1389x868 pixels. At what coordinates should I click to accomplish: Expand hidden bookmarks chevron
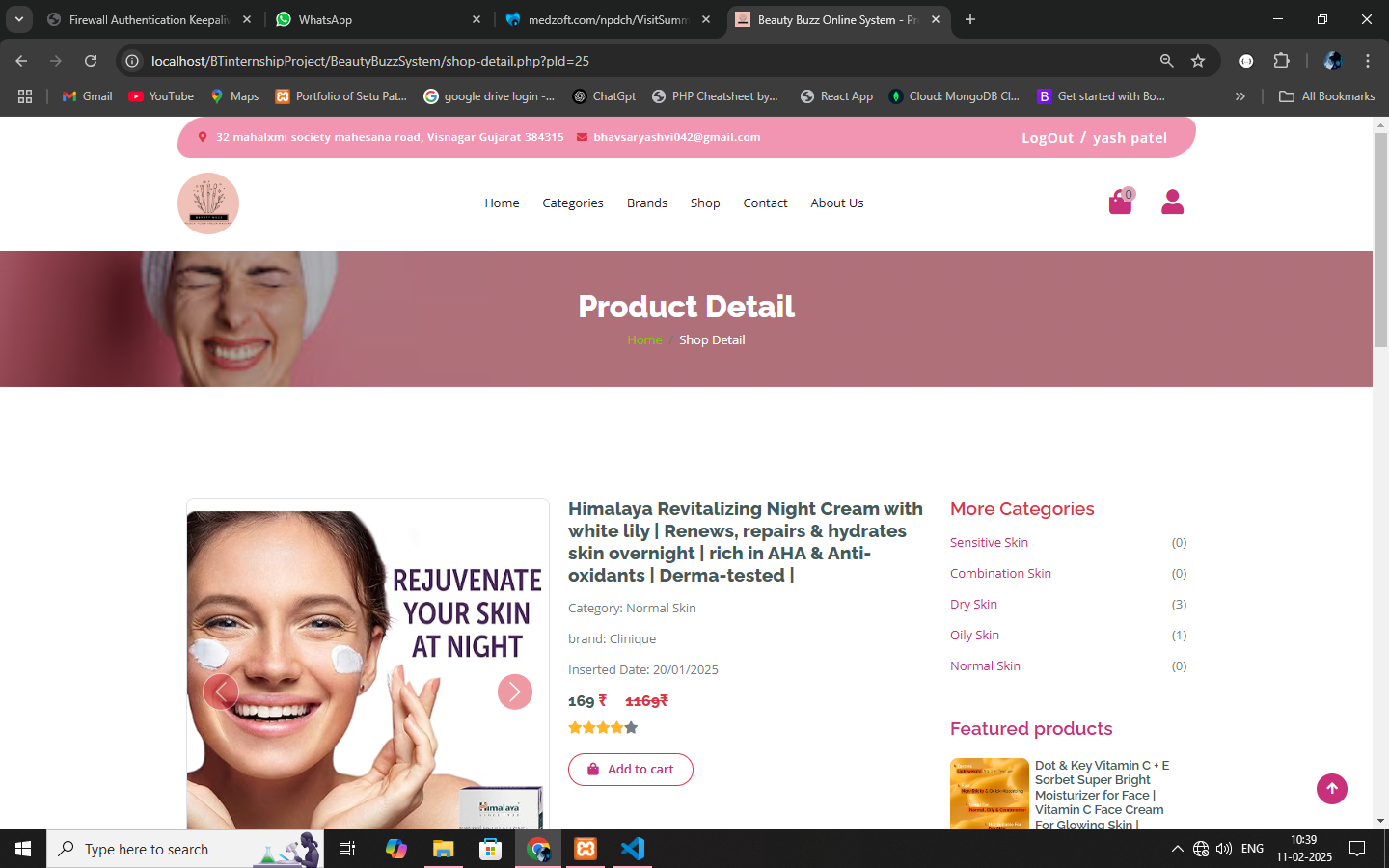point(1240,96)
